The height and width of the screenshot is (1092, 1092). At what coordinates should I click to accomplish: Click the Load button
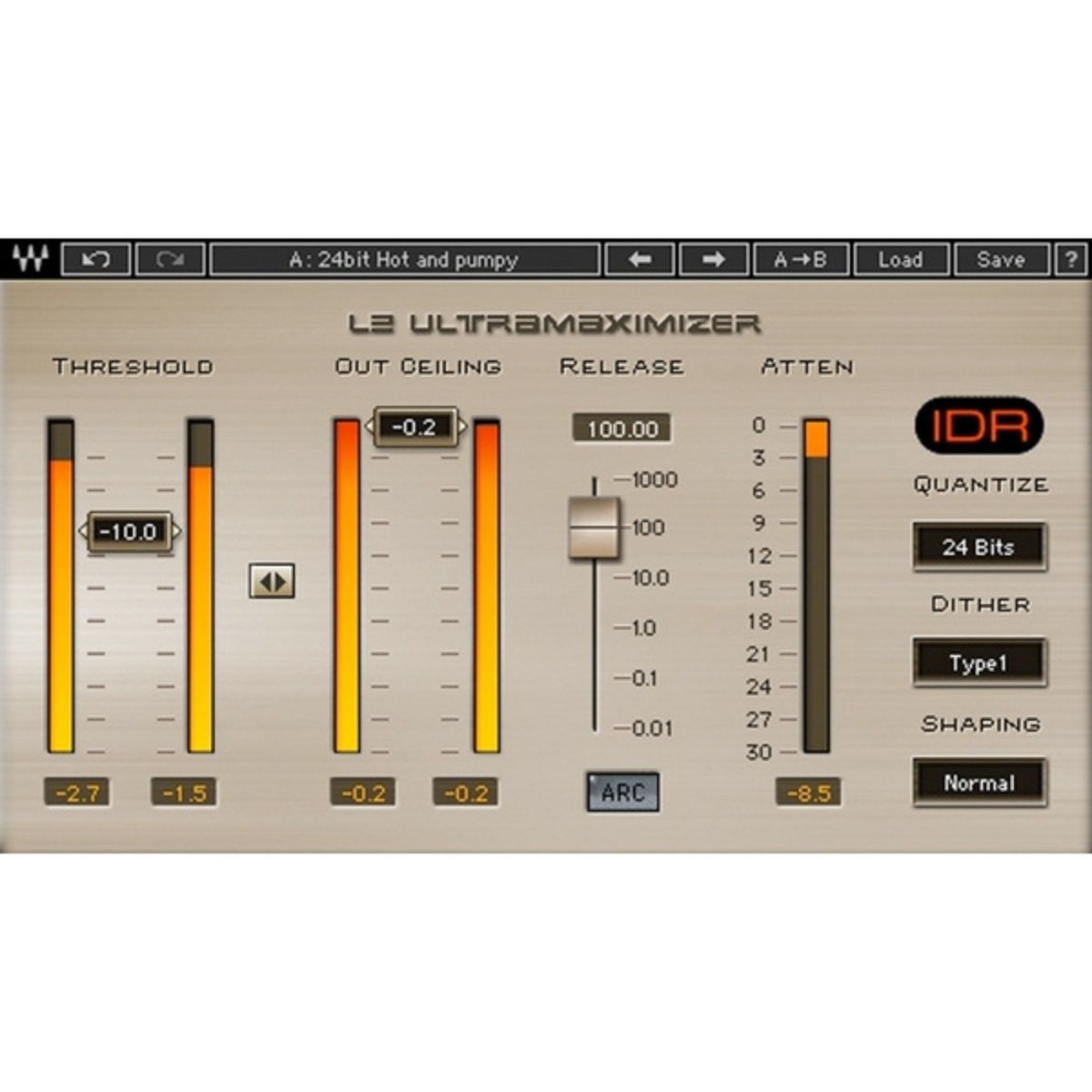click(x=902, y=259)
